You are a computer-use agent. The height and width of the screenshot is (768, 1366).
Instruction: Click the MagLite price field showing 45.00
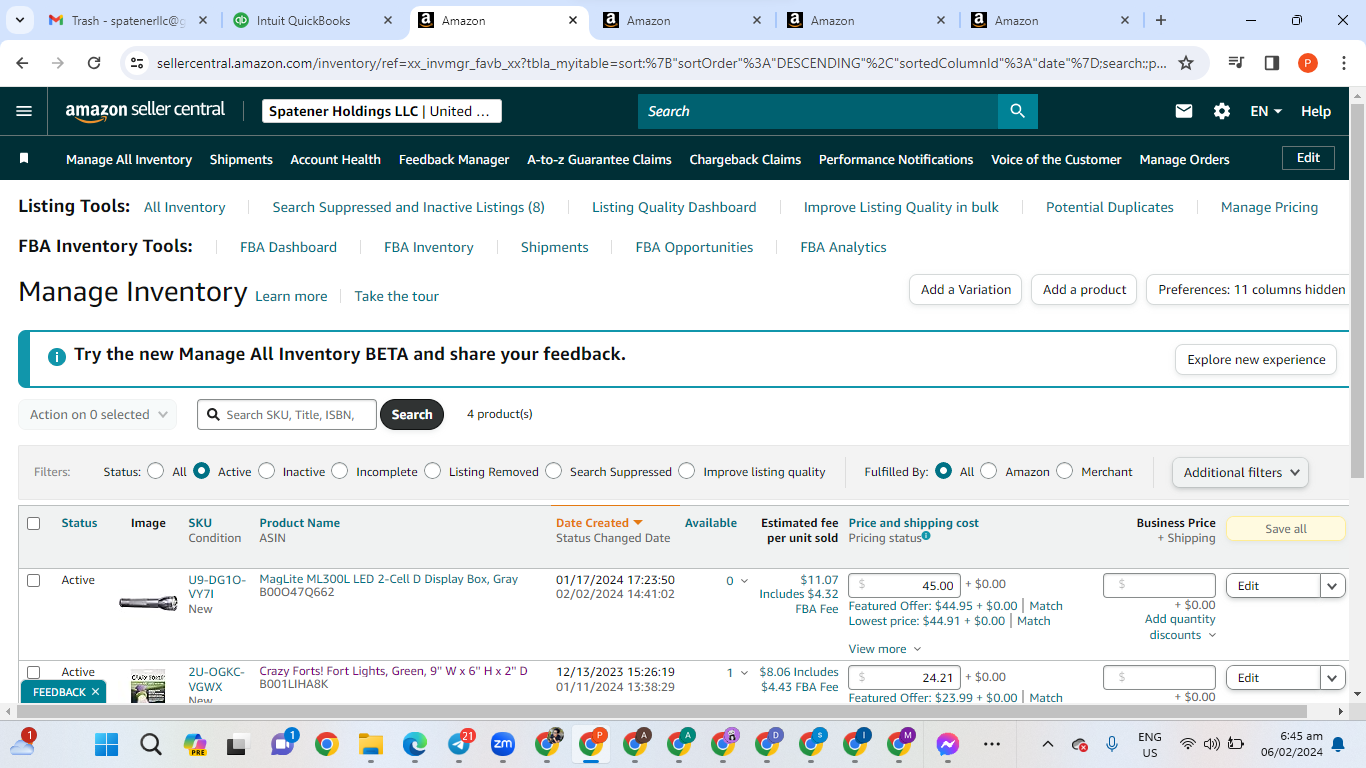tap(904, 585)
